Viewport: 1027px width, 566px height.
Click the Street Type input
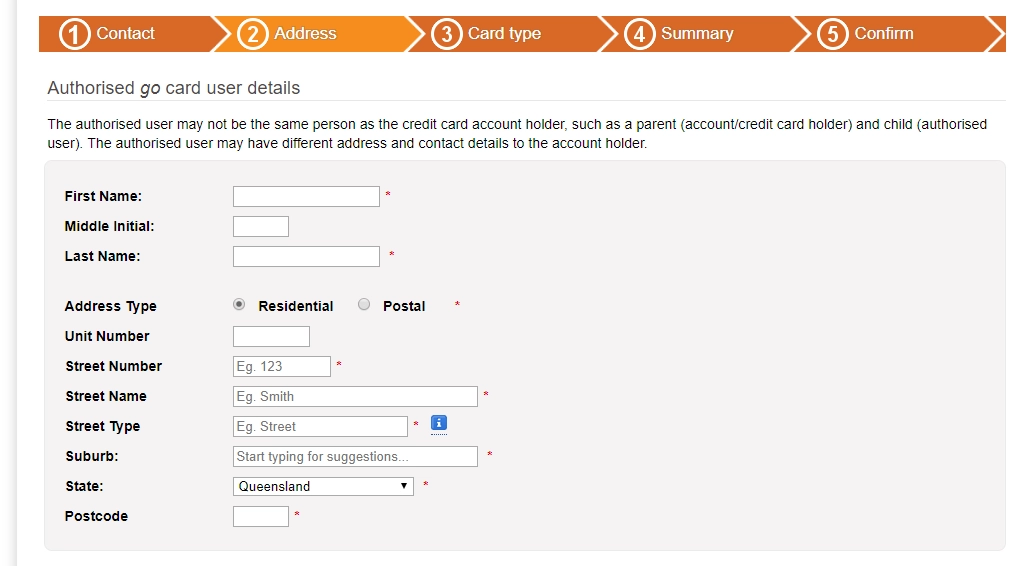tap(320, 426)
